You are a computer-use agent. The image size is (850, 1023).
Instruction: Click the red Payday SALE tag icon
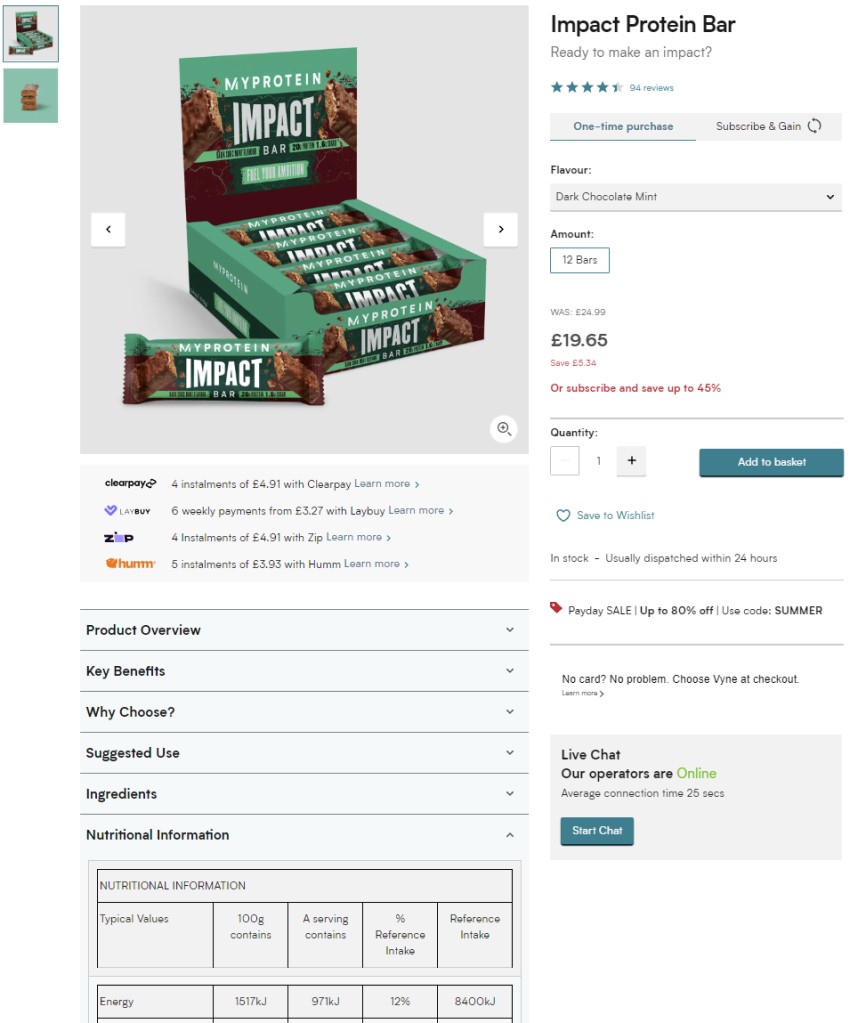click(x=556, y=608)
